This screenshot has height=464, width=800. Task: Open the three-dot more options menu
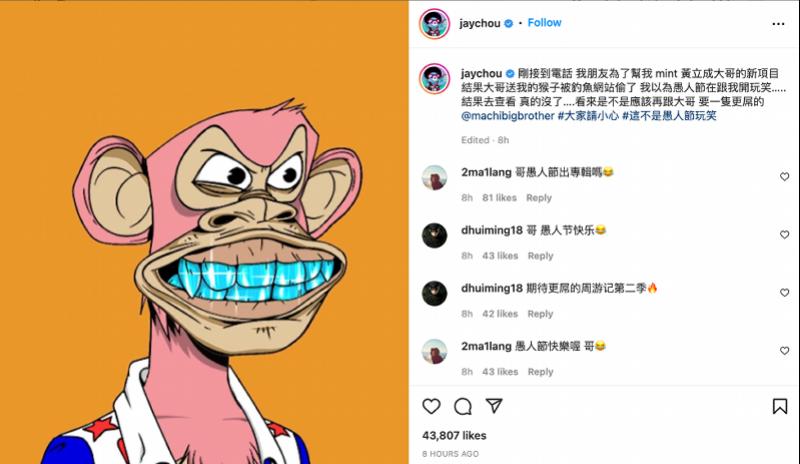pos(778,23)
